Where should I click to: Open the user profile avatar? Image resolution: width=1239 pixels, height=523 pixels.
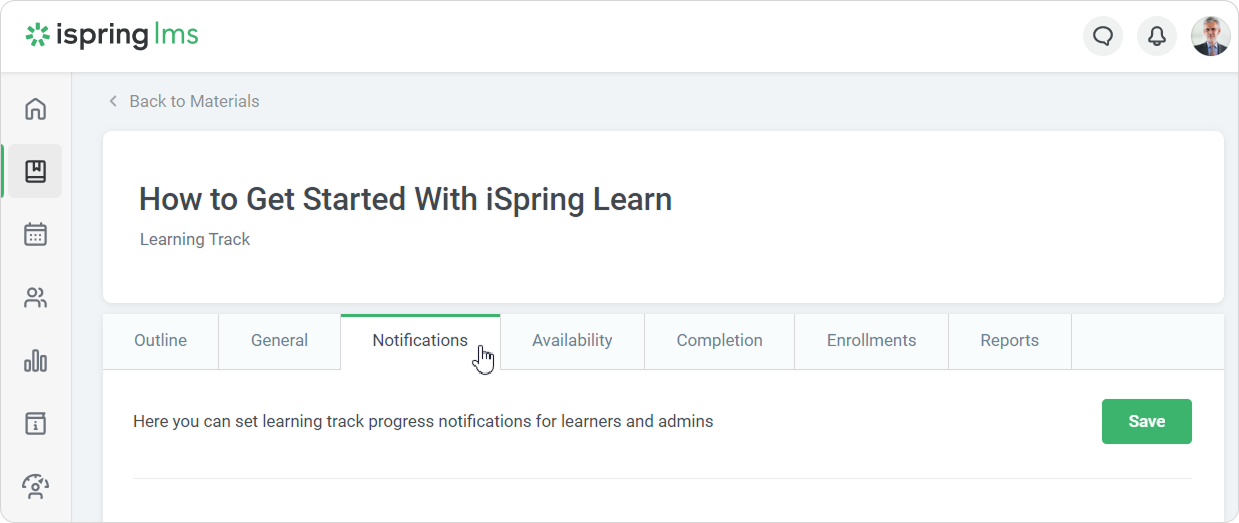[x=1210, y=37]
